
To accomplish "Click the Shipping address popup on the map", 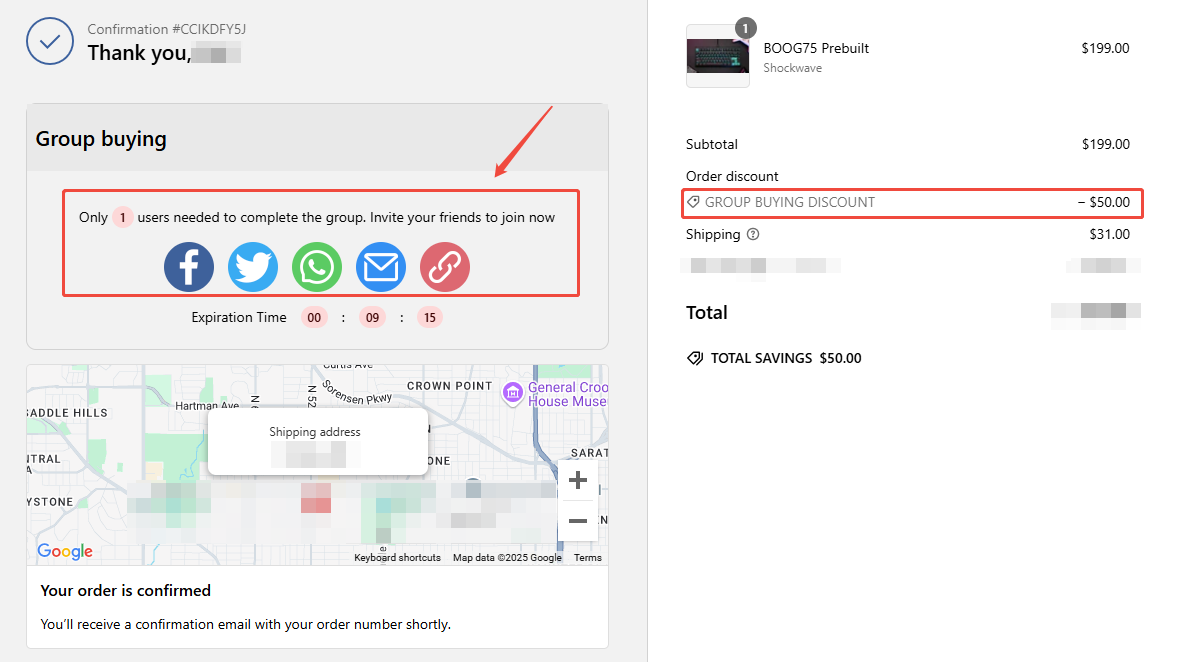I will (315, 441).
